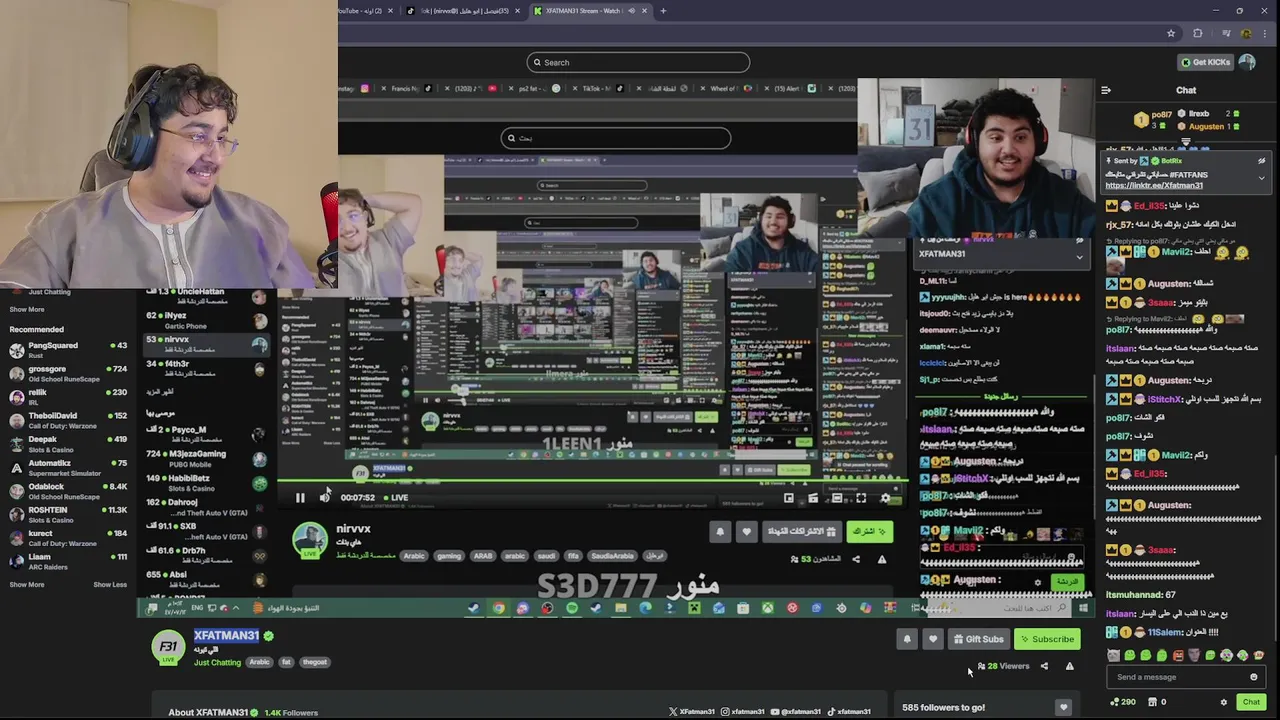Open YouTube link @xfatman31 in About section
The height and width of the screenshot is (720, 1280).
tap(796, 711)
